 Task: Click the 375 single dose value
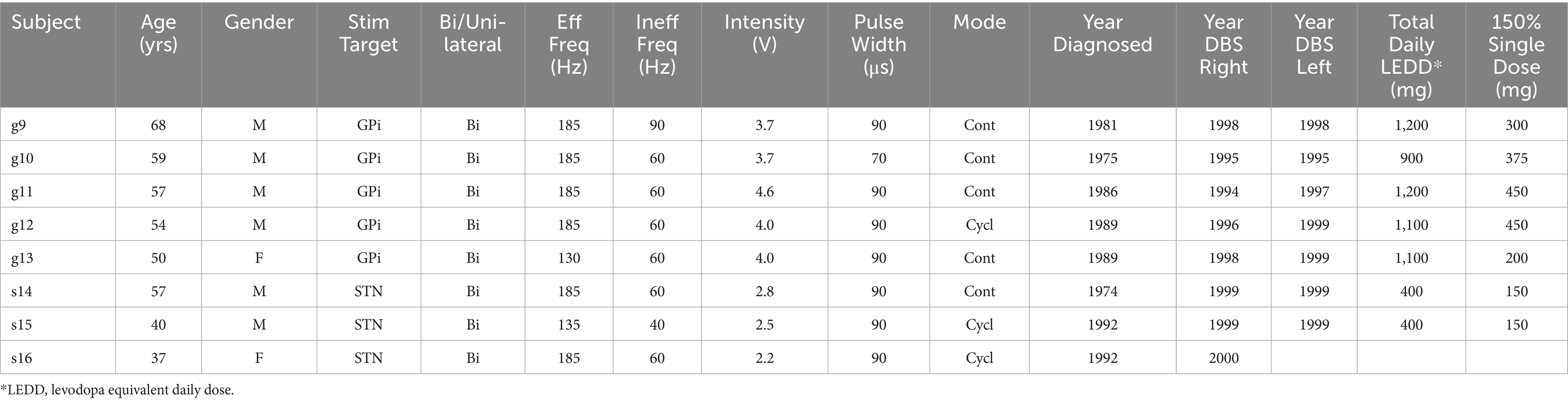pyautogui.click(x=1515, y=158)
